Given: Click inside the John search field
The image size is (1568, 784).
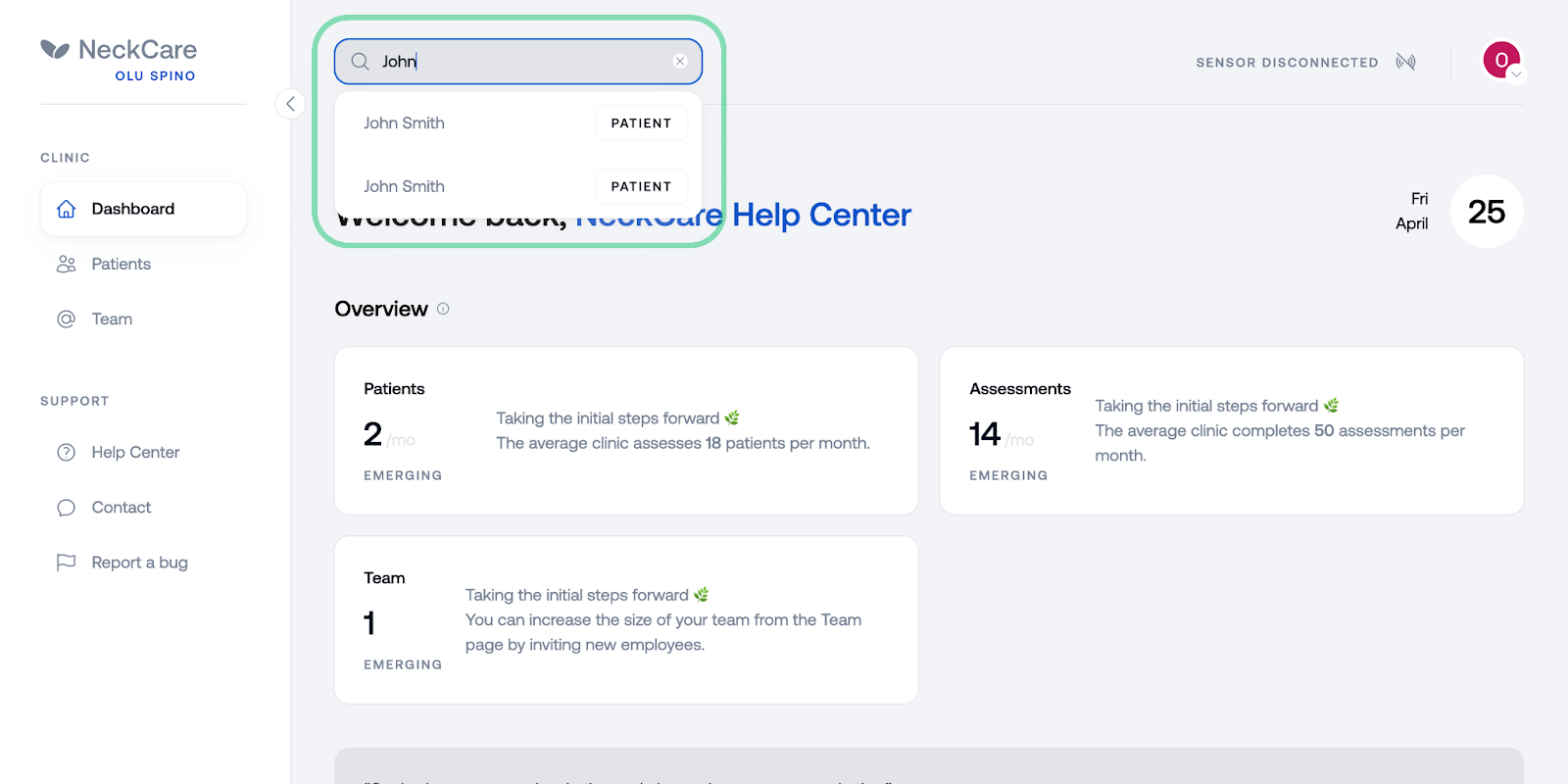Looking at the screenshot, I should pyautogui.click(x=518, y=62).
